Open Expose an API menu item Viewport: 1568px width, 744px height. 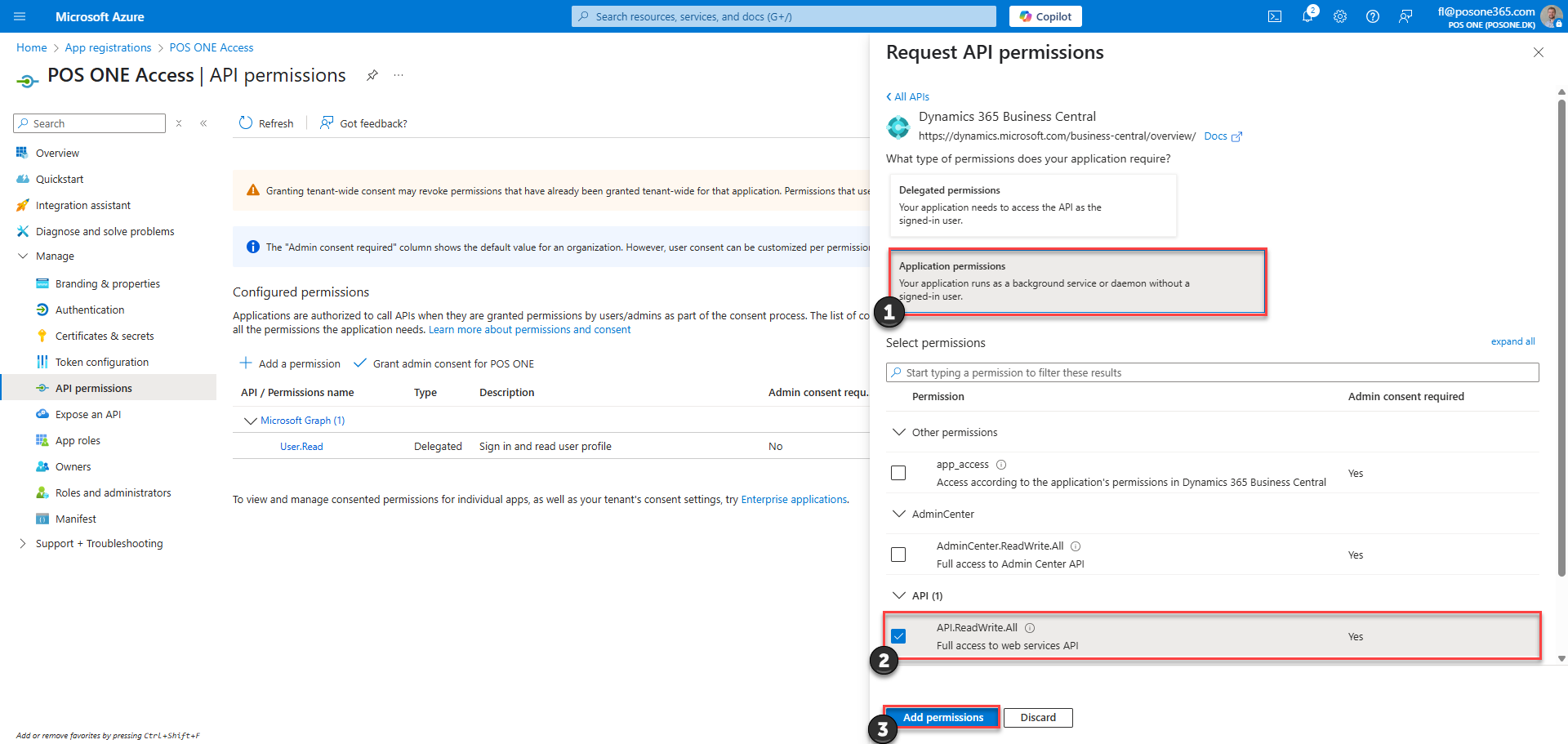click(x=88, y=414)
